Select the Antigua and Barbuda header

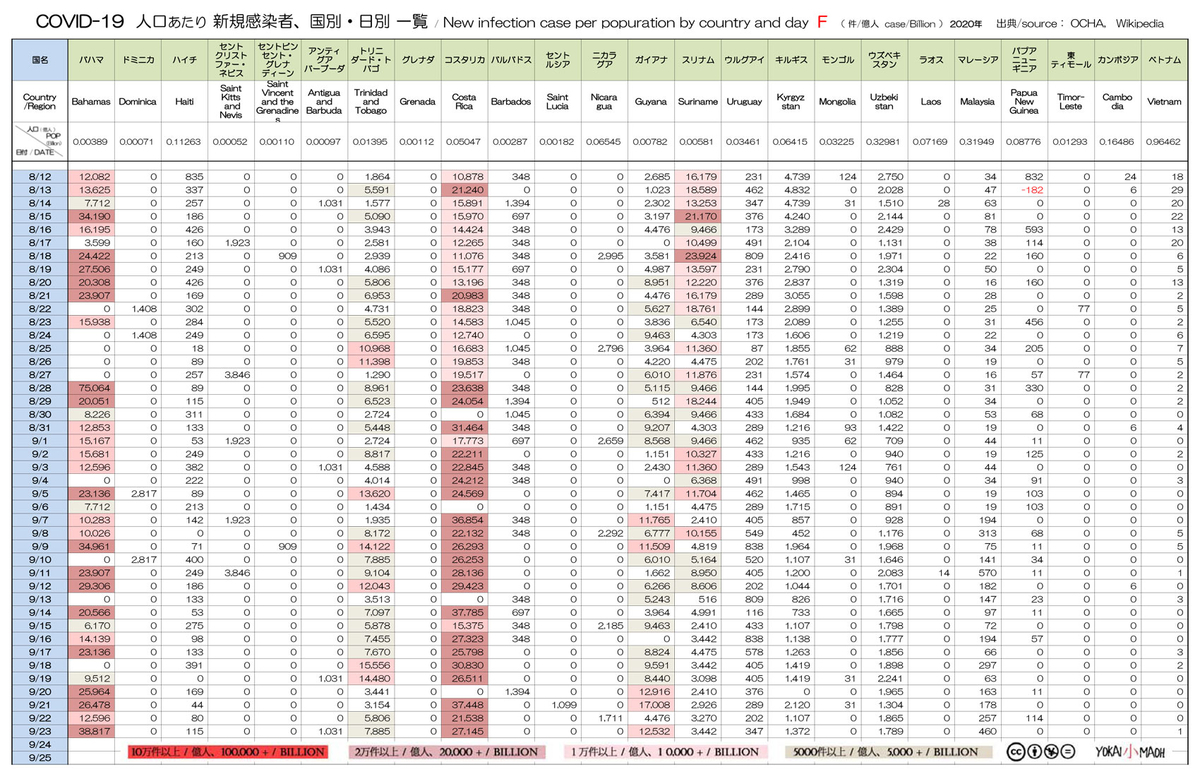[323, 102]
